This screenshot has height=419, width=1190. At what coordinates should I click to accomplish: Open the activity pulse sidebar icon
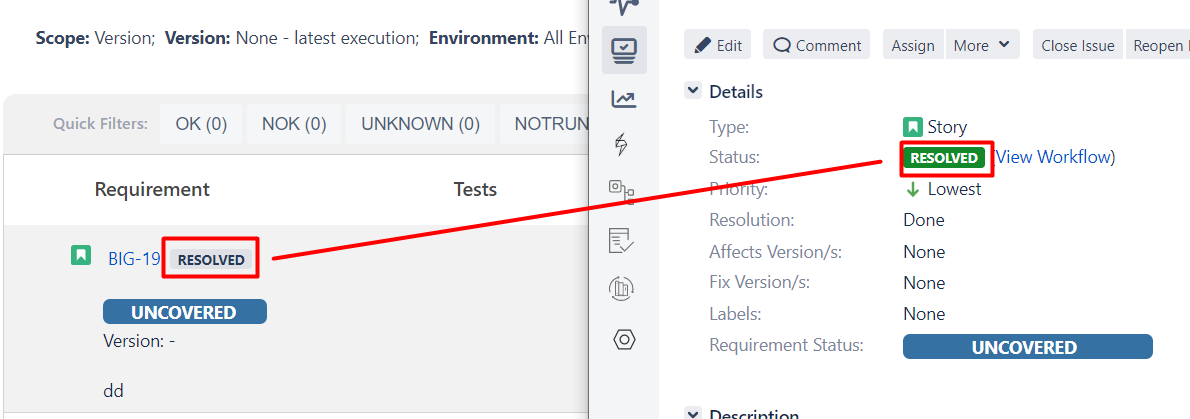pos(624,7)
